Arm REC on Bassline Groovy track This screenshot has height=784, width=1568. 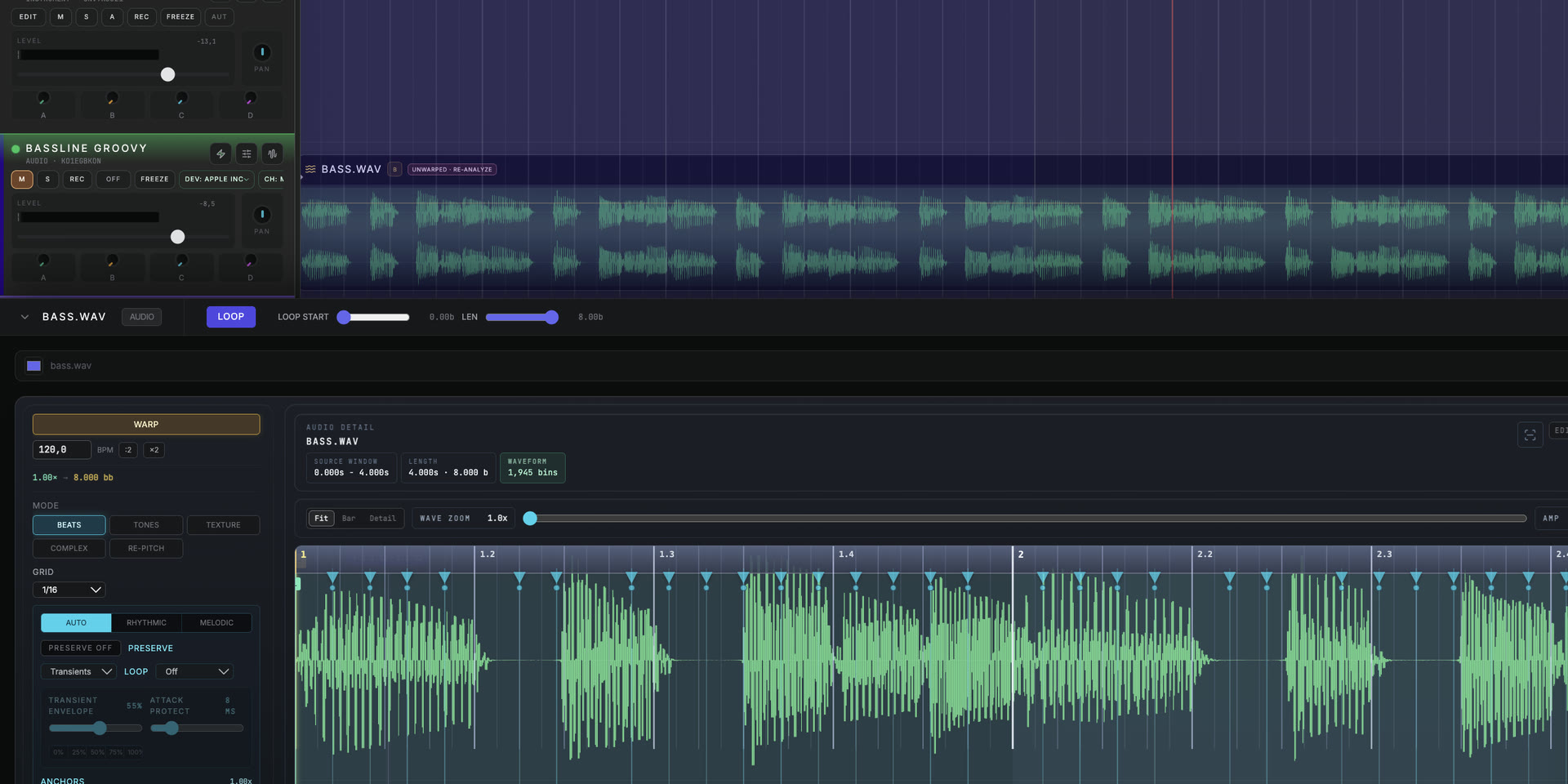click(x=77, y=179)
